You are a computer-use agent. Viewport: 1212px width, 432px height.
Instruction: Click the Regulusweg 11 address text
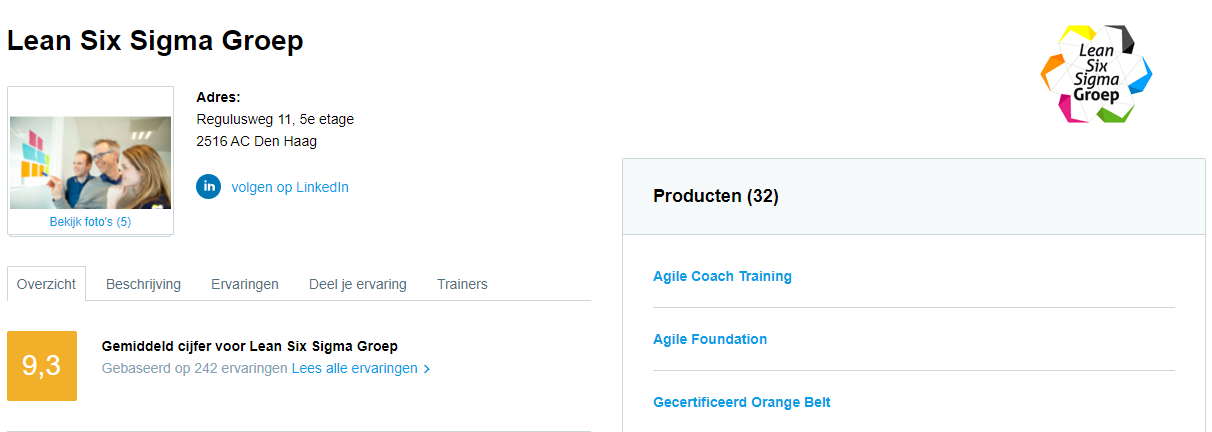[275, 119]
